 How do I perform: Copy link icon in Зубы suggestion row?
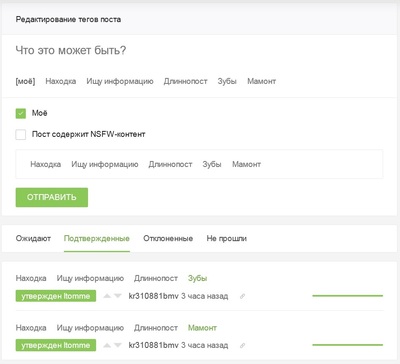tap(242, 296)
